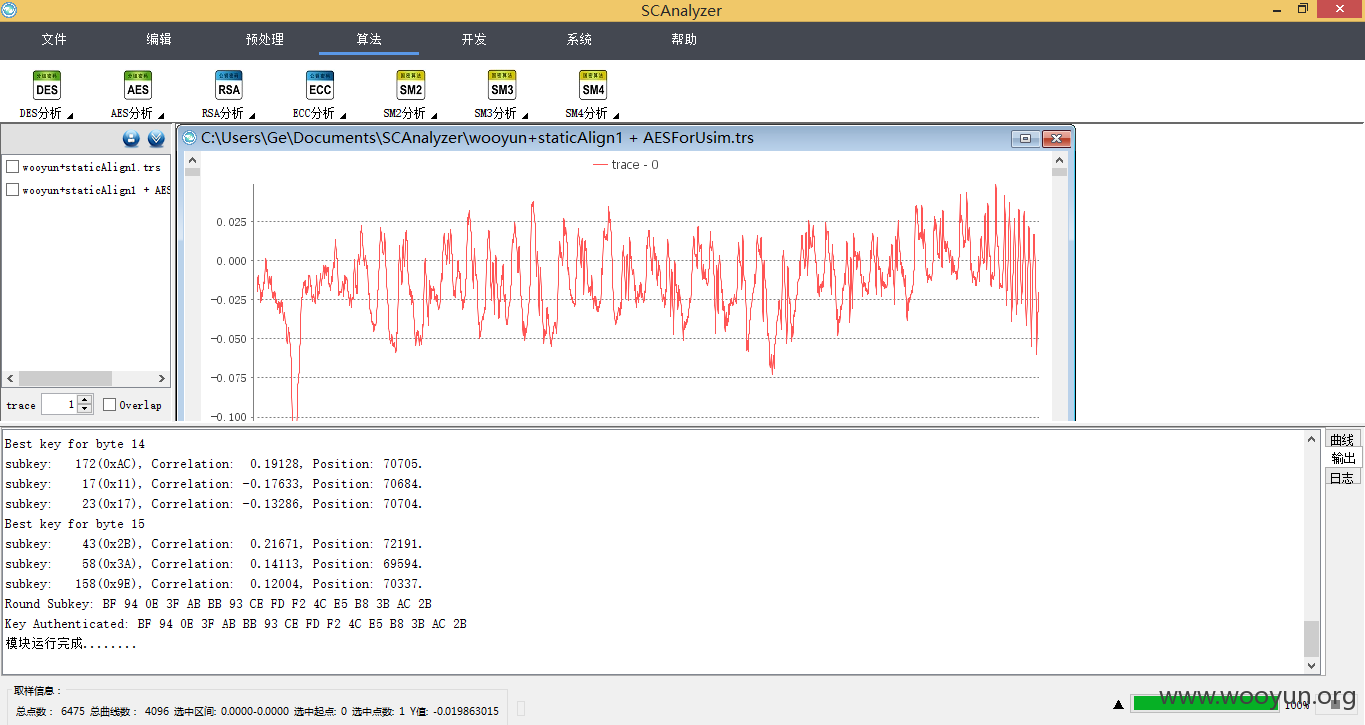Open the 预处理 menu
Screen dimensions: 1365x725
265,40
